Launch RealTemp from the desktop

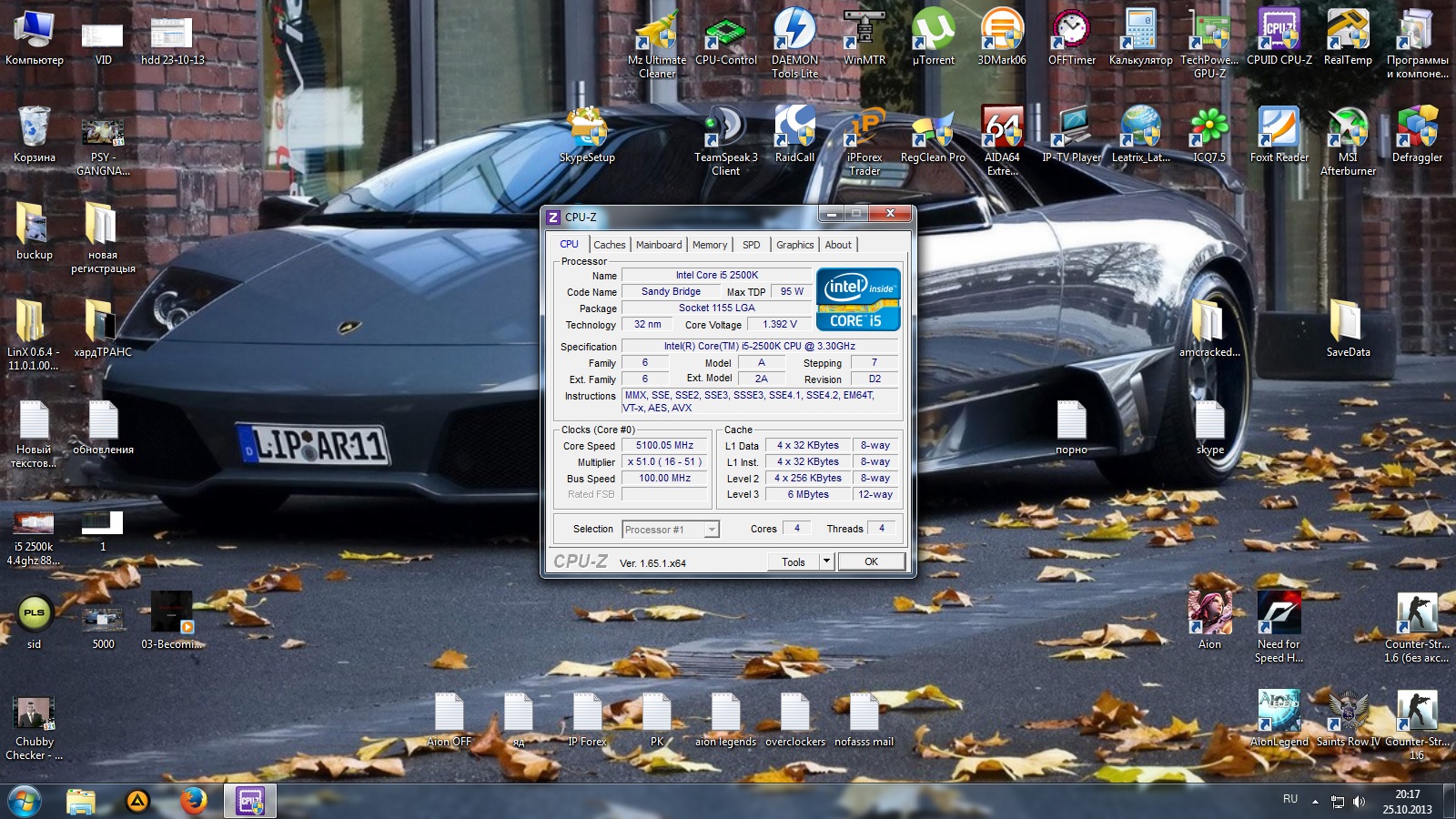point(1348,37)
